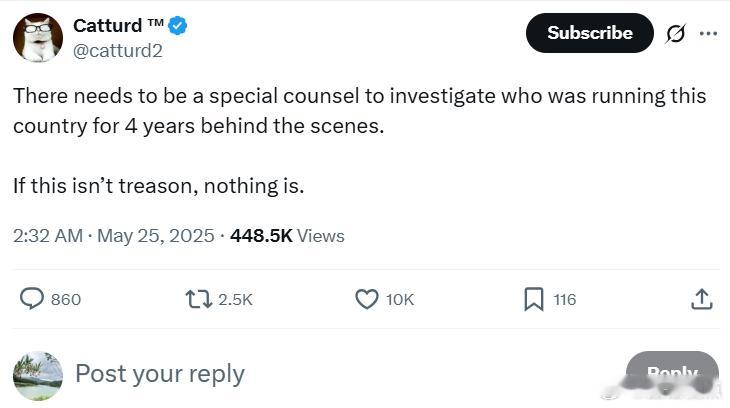Click the 860 replies count
730x408 pixels.
66,299
